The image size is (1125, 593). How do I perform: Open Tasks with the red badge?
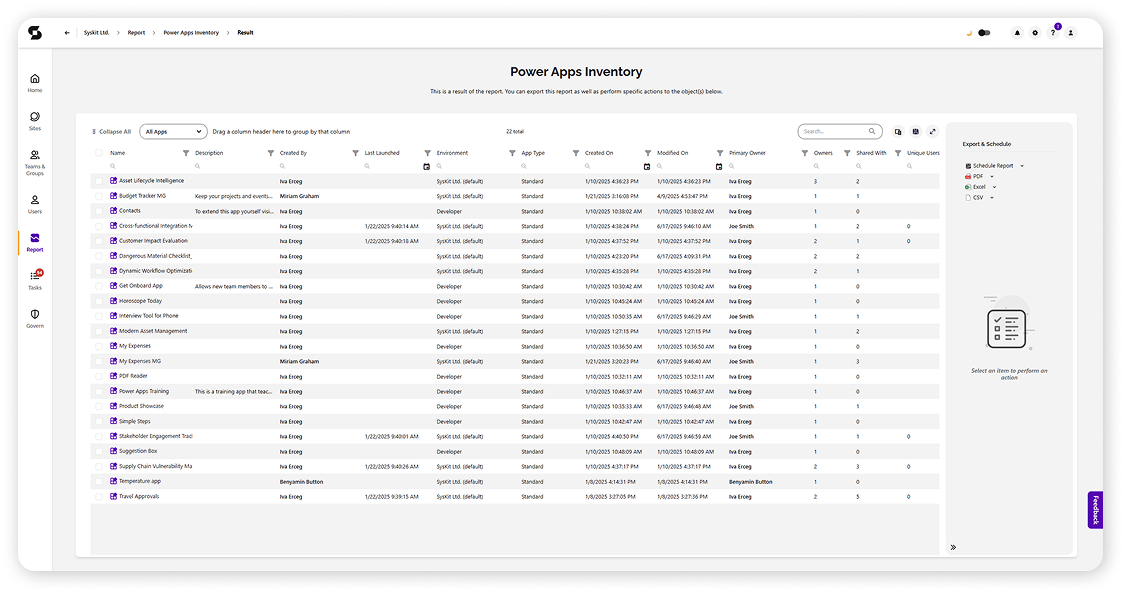(34, 280)
